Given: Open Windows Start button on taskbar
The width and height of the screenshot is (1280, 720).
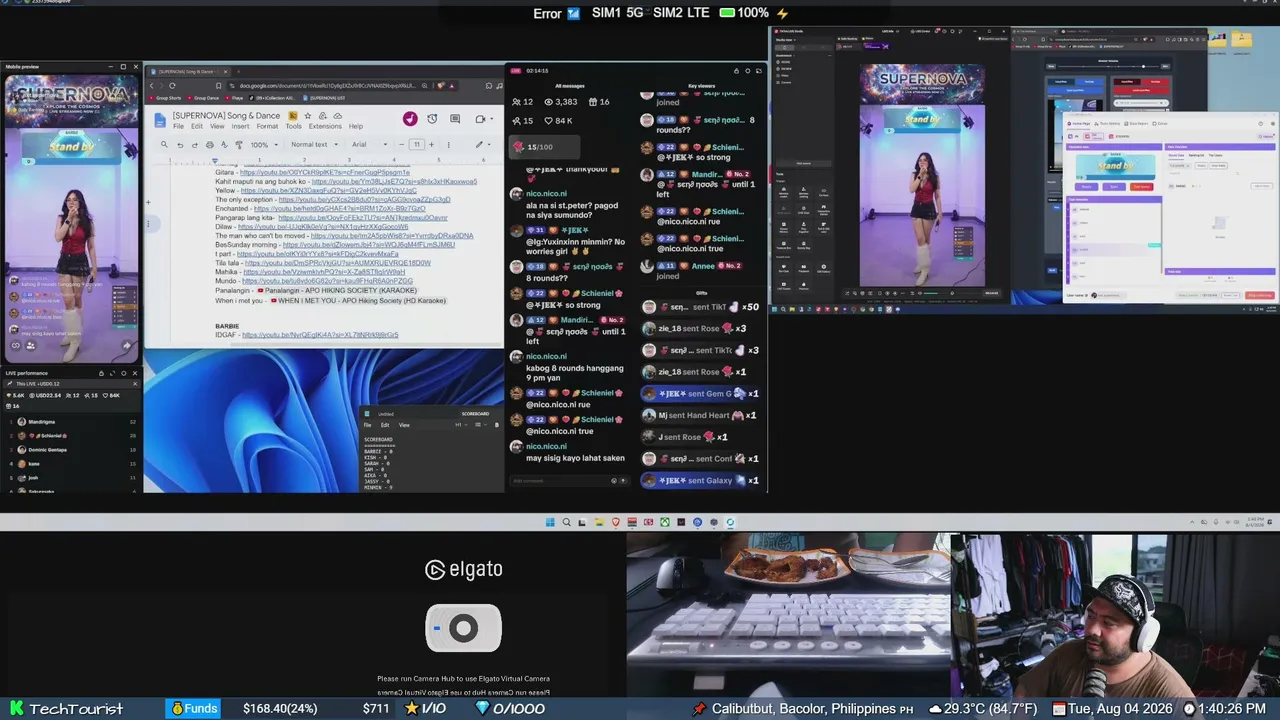Looking at the screenshot, I should tap(550, 522).
